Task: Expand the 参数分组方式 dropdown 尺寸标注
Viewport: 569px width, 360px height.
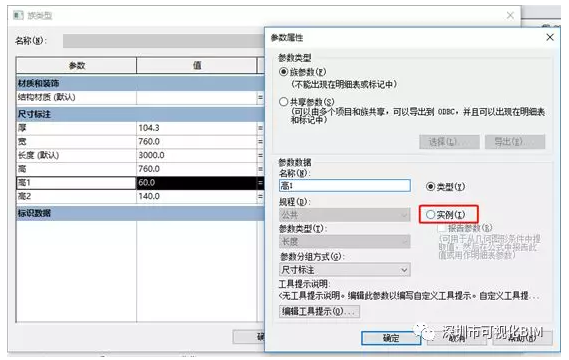Action: click(x=345, y=270)
